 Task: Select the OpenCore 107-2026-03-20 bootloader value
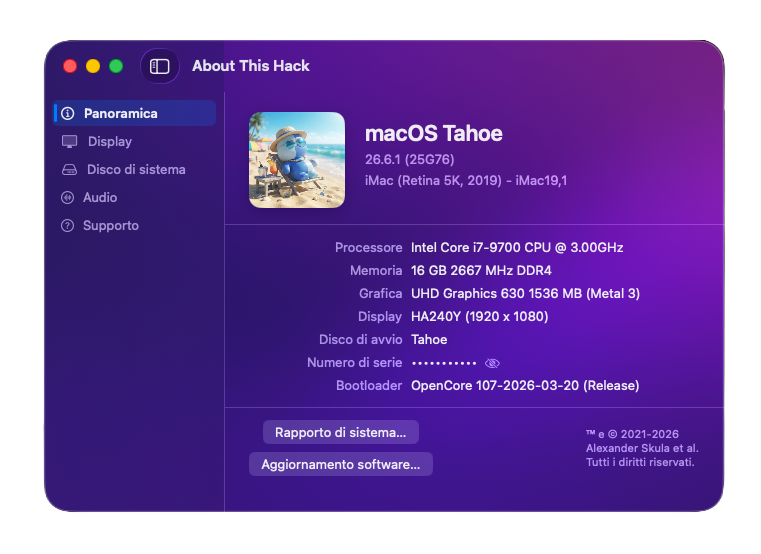[525, 386]
